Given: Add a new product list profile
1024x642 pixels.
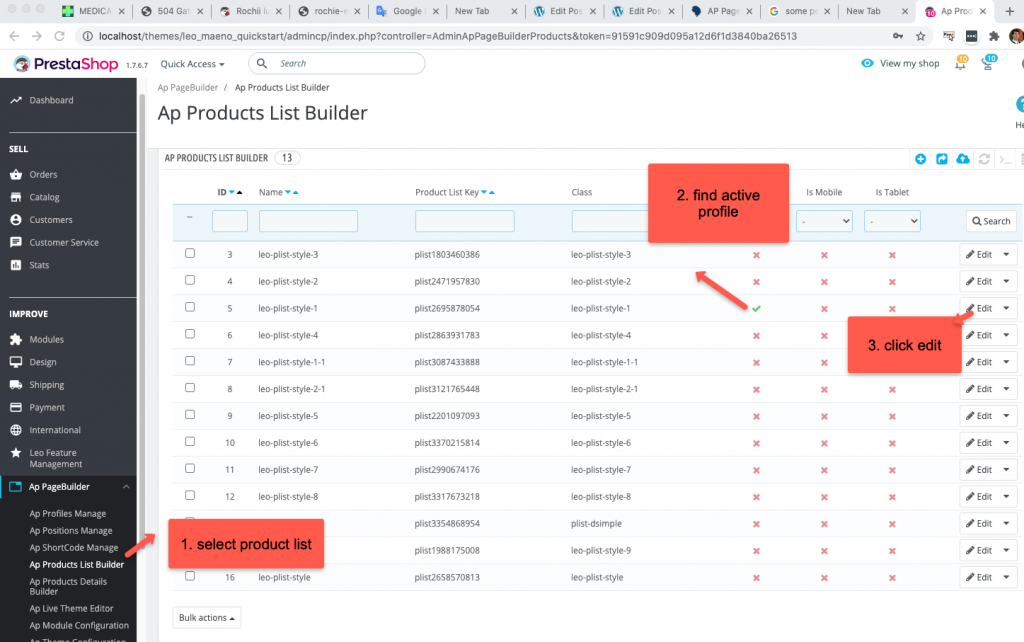Looking at the screenshot, I should point(920,158).
